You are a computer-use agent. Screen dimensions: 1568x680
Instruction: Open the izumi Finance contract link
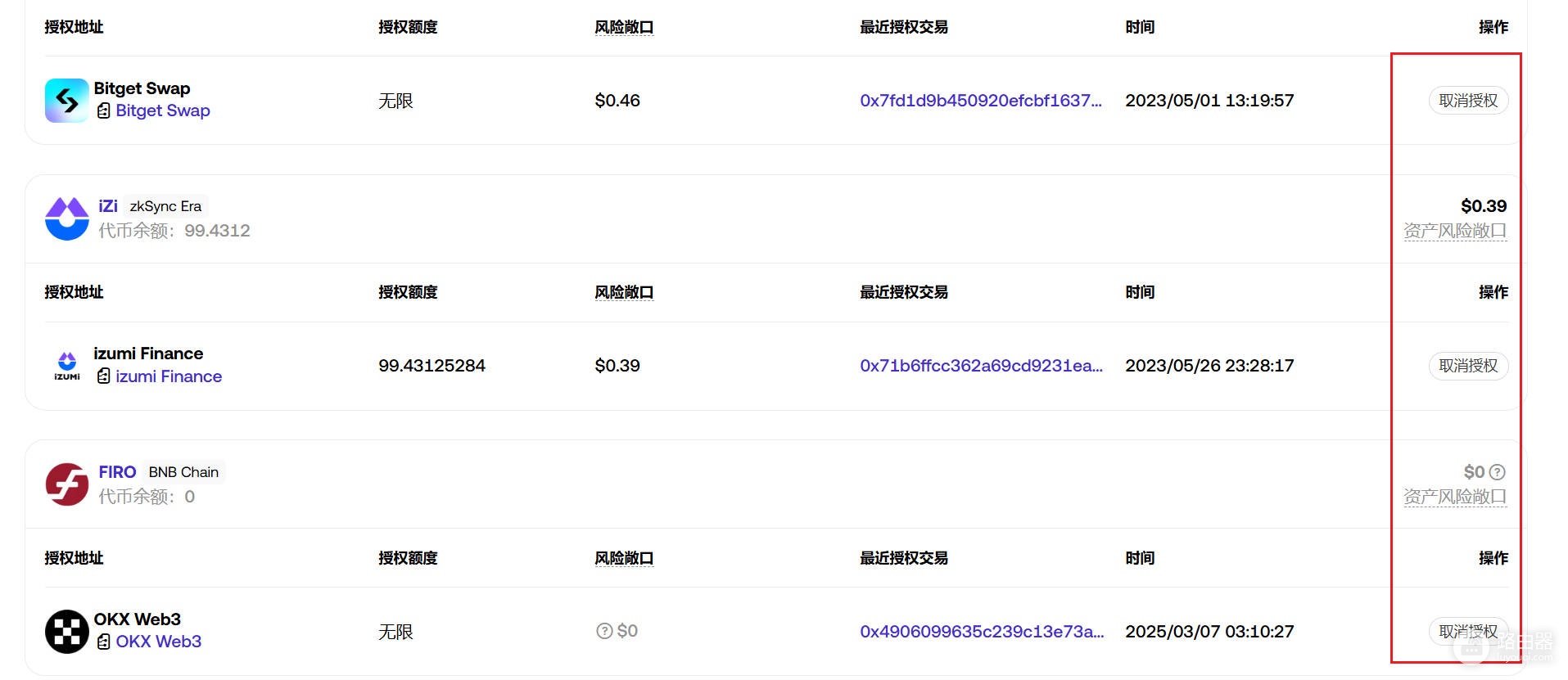(x=169, y=376)
